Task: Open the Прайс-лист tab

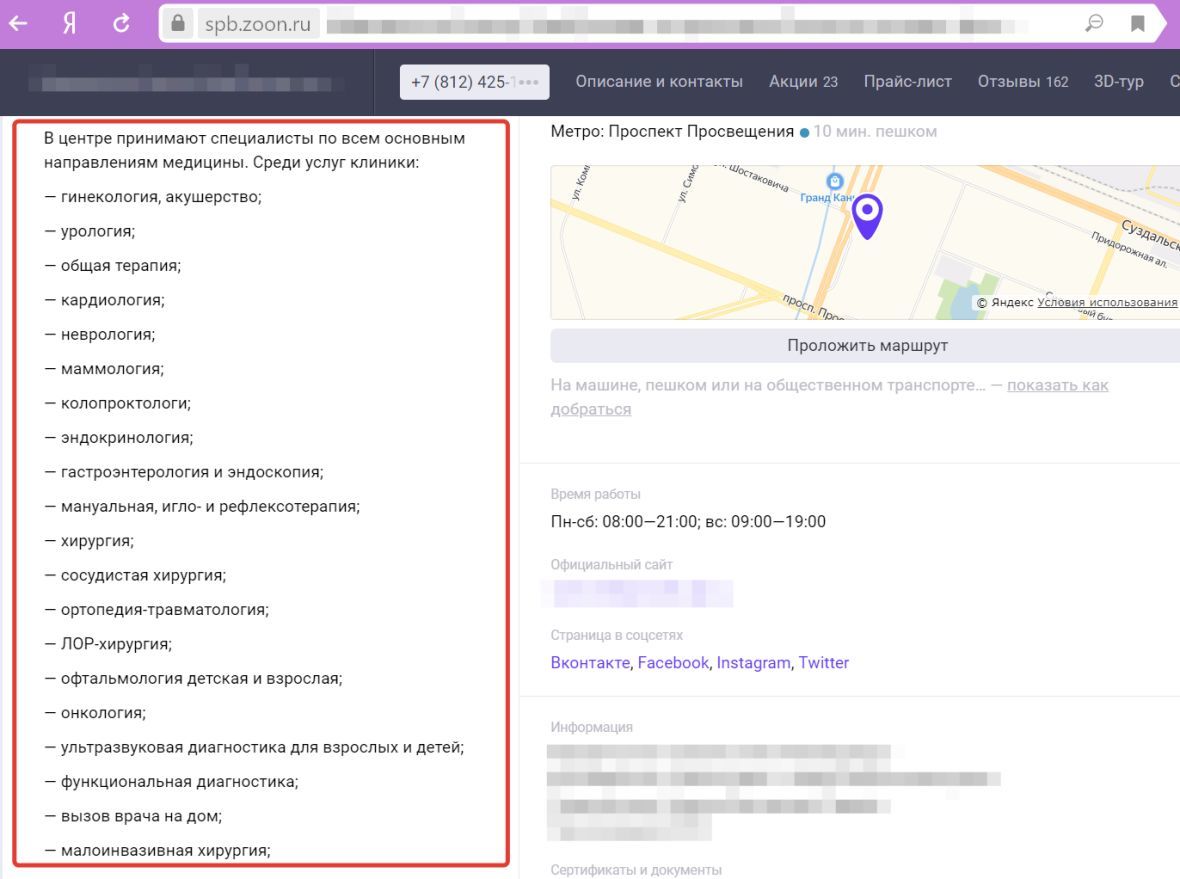Action: click(907, 82)
